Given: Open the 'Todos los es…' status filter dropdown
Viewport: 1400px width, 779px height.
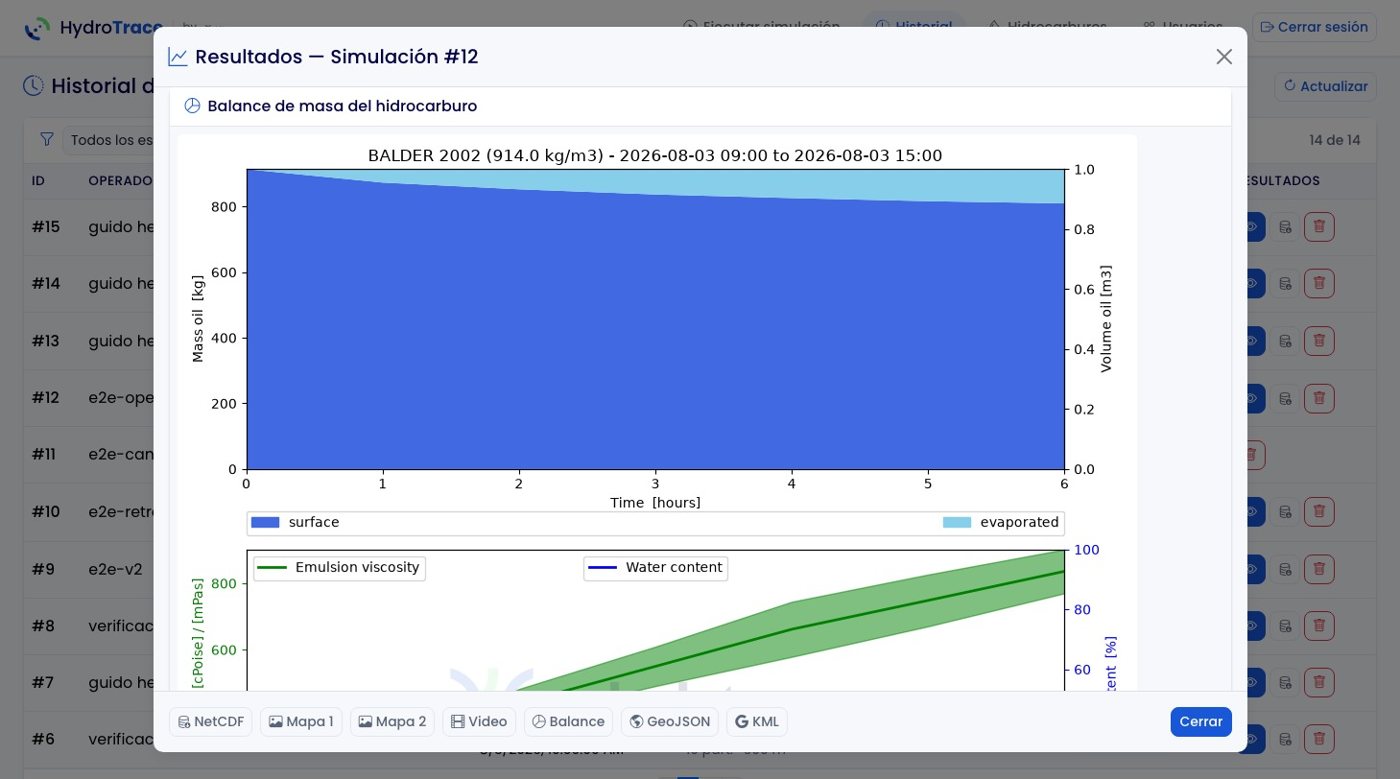Looking at the screenshot, I should pos(108,140).
